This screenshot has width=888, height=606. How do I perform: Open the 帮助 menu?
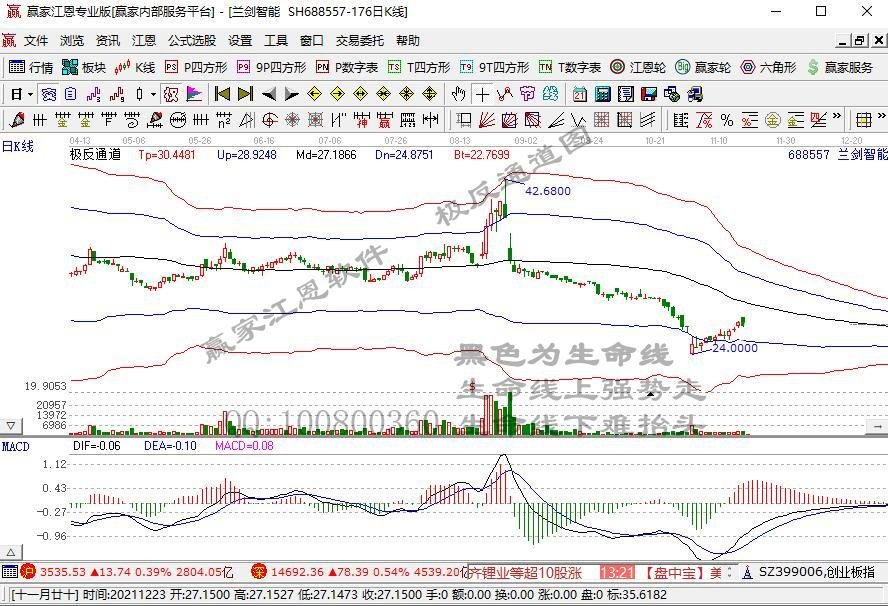[408, 41]
